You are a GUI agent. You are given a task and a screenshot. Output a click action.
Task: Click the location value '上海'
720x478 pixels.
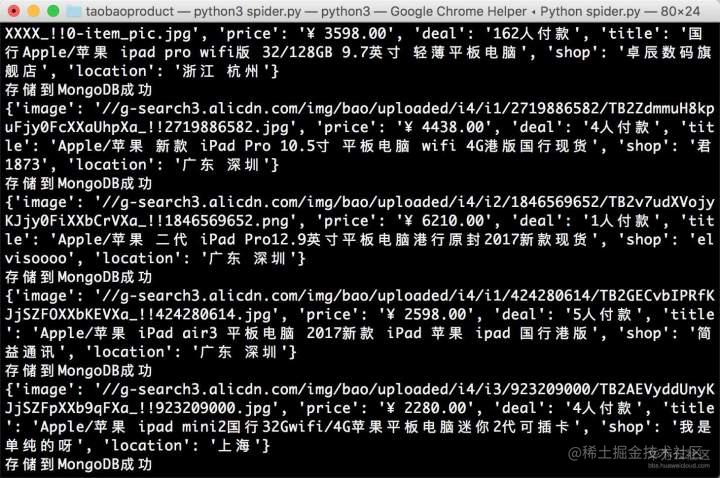[x=234, y=446]
